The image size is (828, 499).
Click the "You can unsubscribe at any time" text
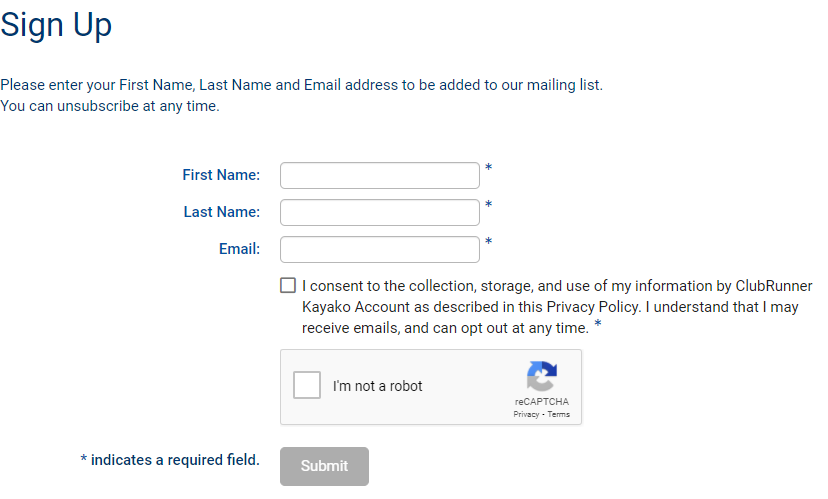click(x=110, y=106)
